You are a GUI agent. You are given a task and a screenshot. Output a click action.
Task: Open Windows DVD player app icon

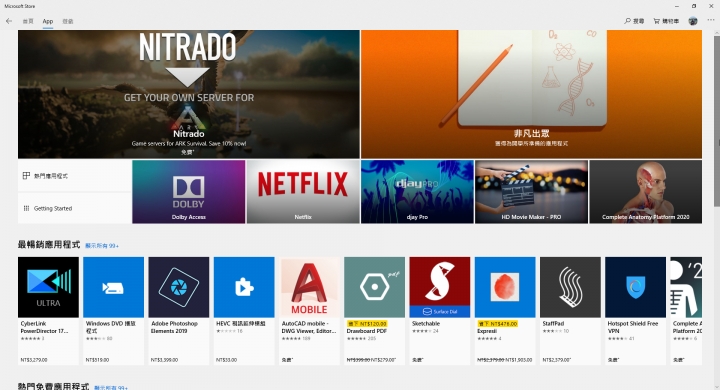[113, 287]
